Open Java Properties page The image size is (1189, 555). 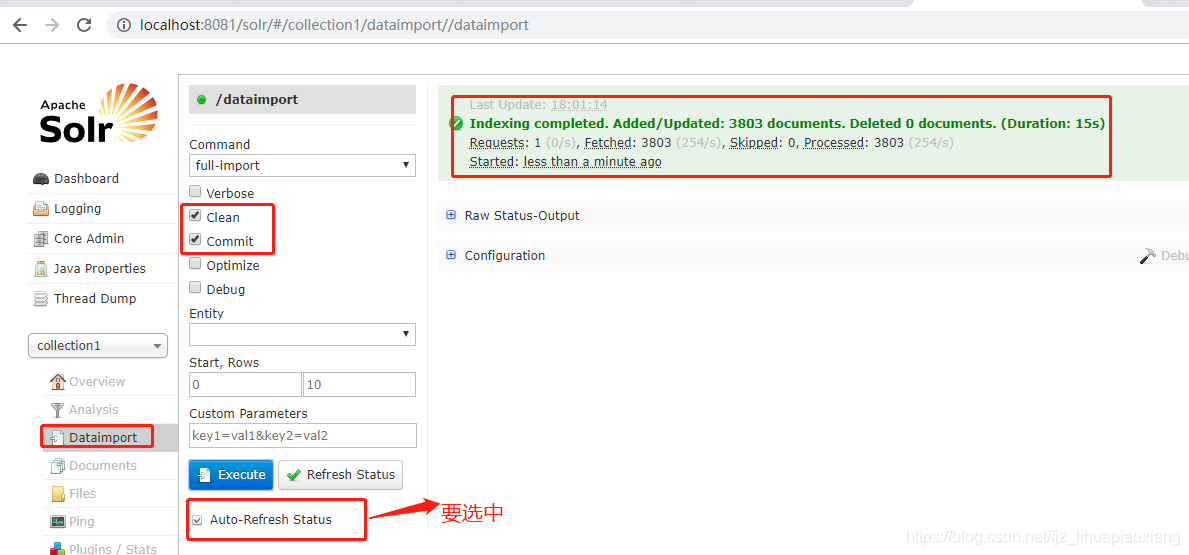point(99,268)
